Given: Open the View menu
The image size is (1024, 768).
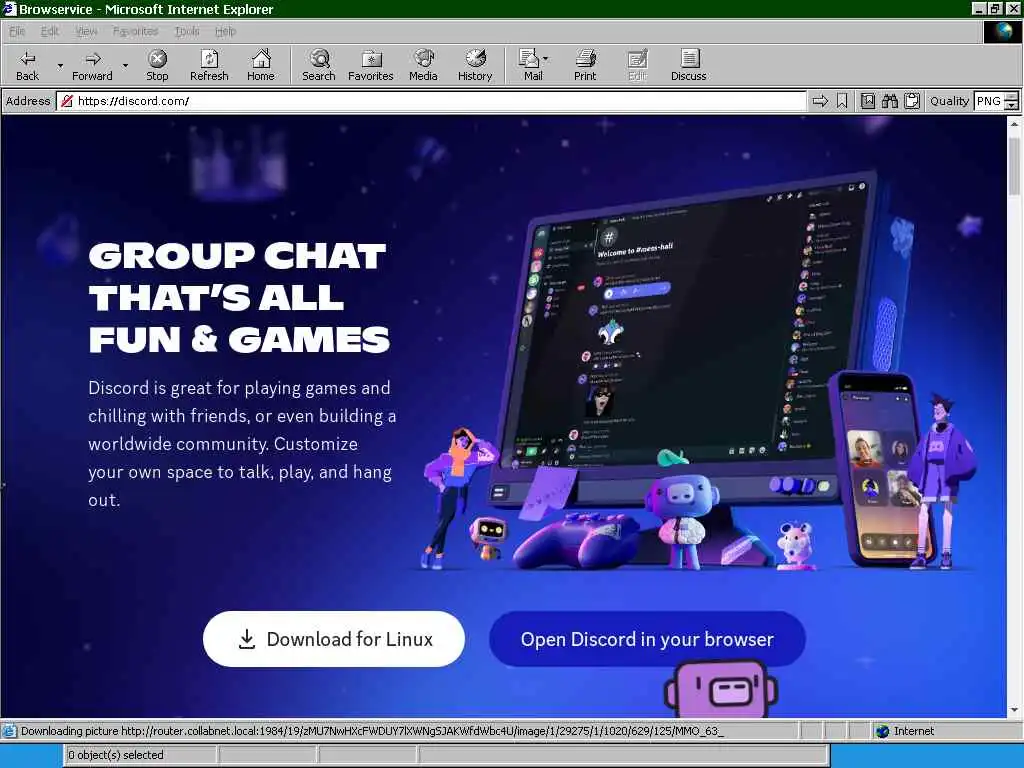Looking at the screenshot, I should coord(86,31).
